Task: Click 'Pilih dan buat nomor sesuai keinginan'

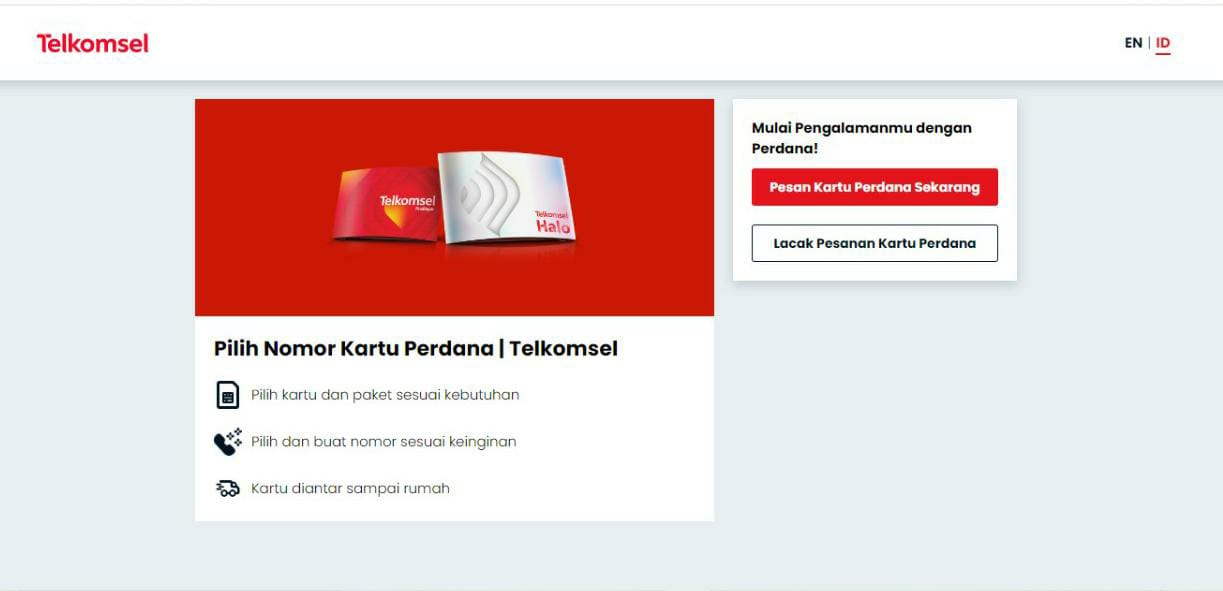Action: coord(384,442)
